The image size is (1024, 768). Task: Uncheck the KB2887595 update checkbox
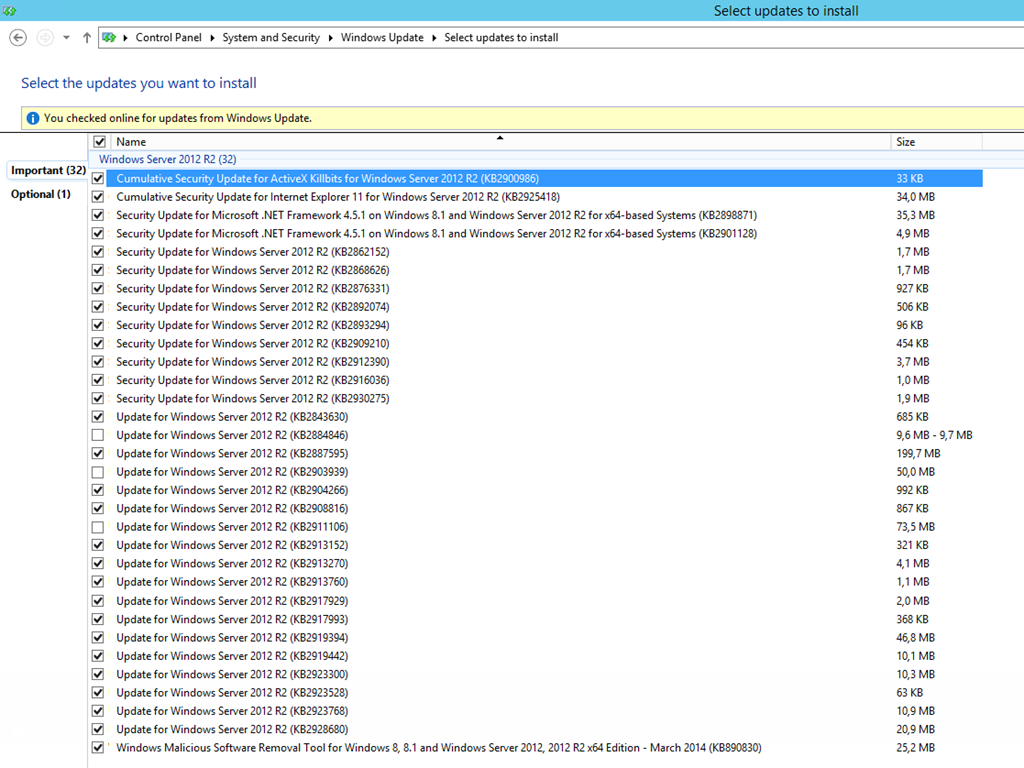pos(98,453)
